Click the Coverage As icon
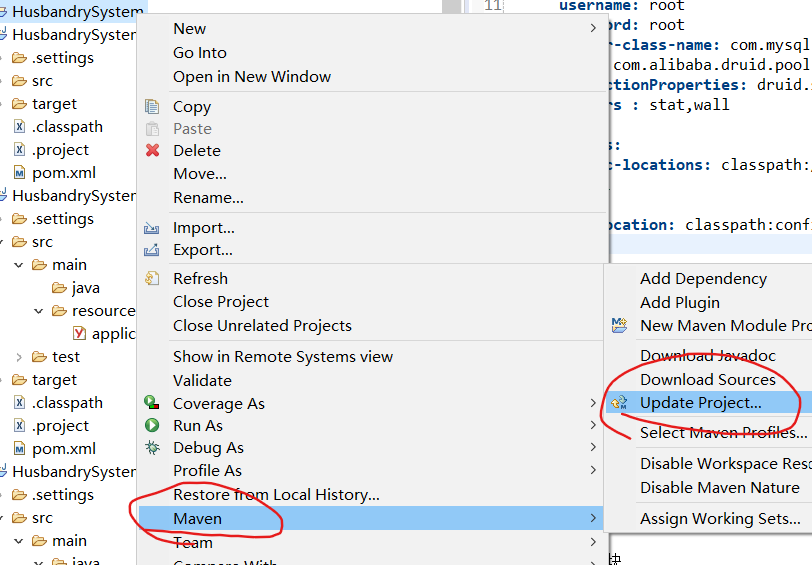The width and height of the screenshot is (812, 565). click(x=151, y=402)
